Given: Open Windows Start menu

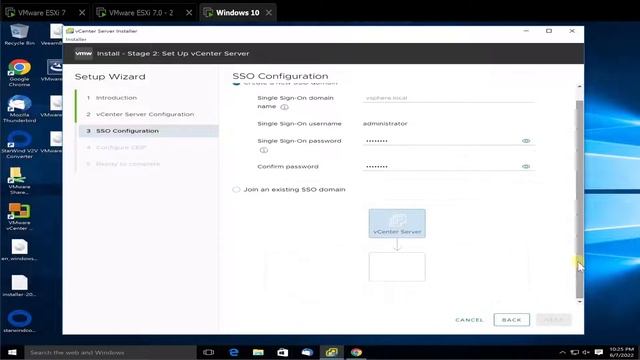Looking at the screenshot, I should (12, 352).
